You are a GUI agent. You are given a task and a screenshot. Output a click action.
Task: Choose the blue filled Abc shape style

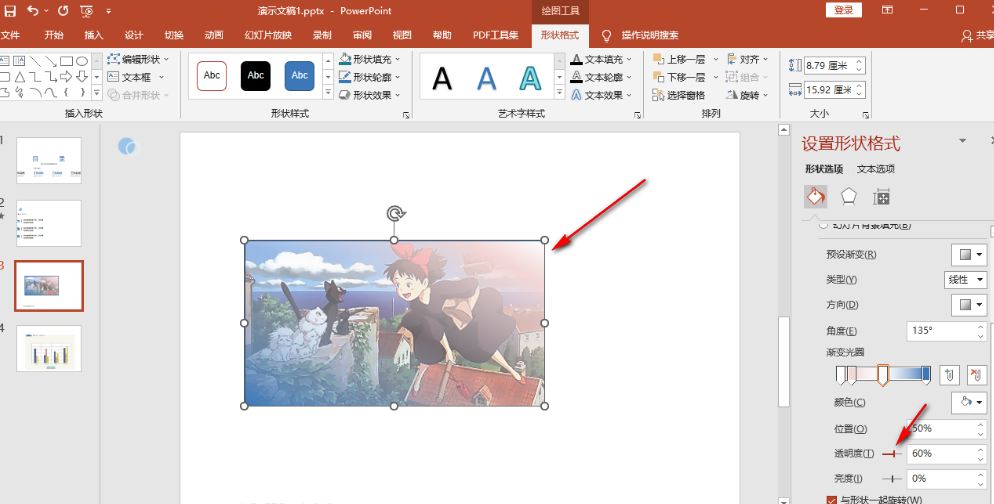click(x=299, y=75)
